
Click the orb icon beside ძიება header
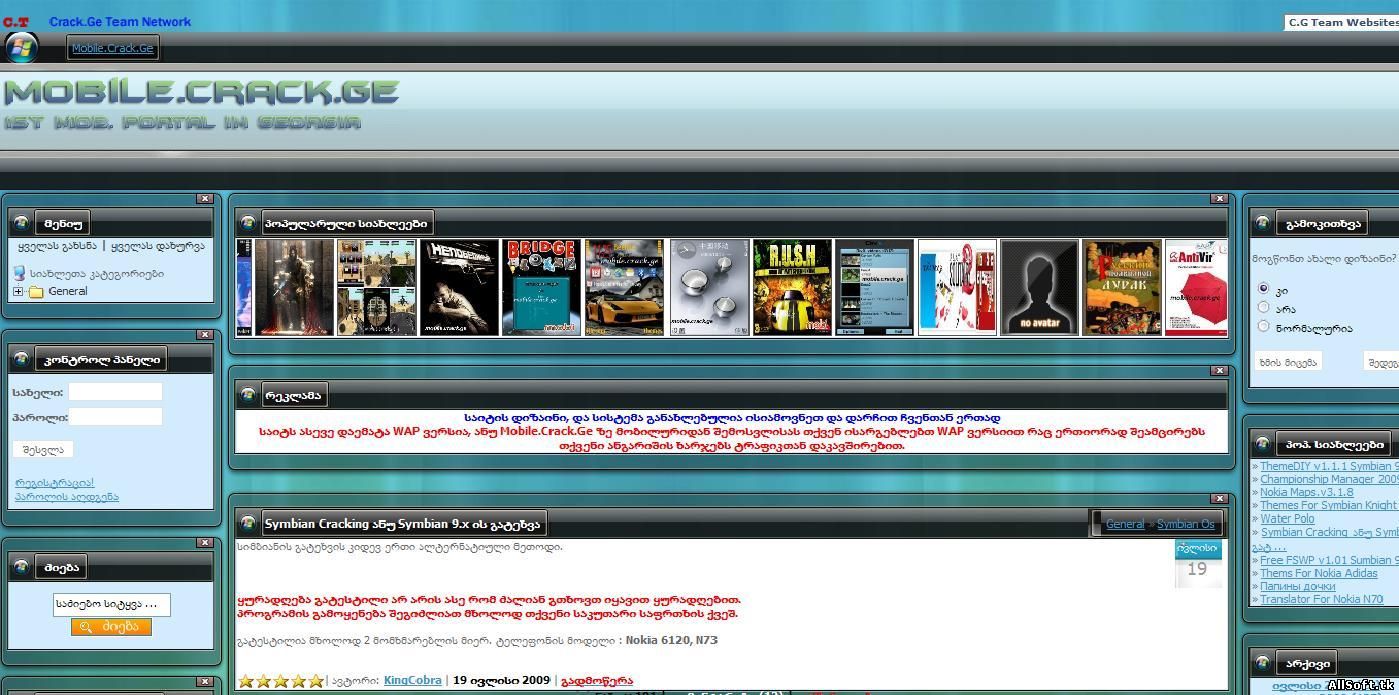[x=21, y=567]
